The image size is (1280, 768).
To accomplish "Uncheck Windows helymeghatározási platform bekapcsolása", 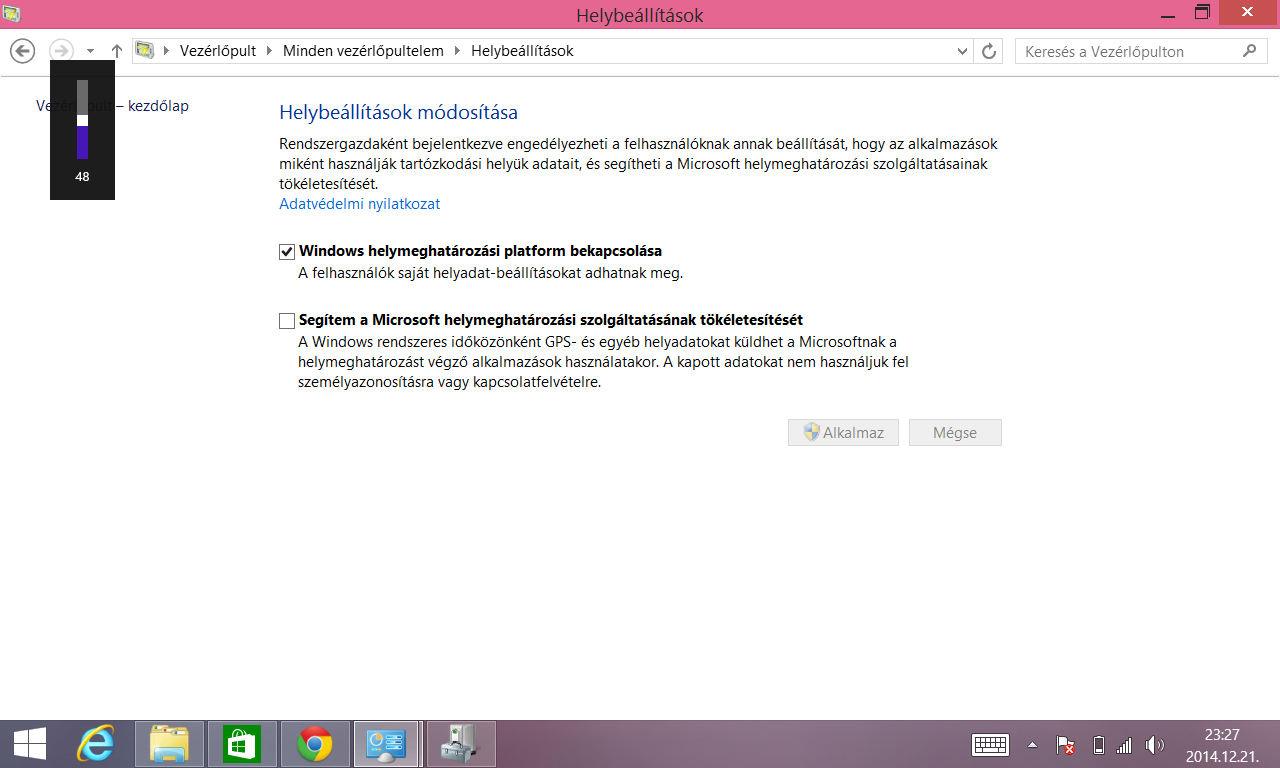I will [287, 252].
